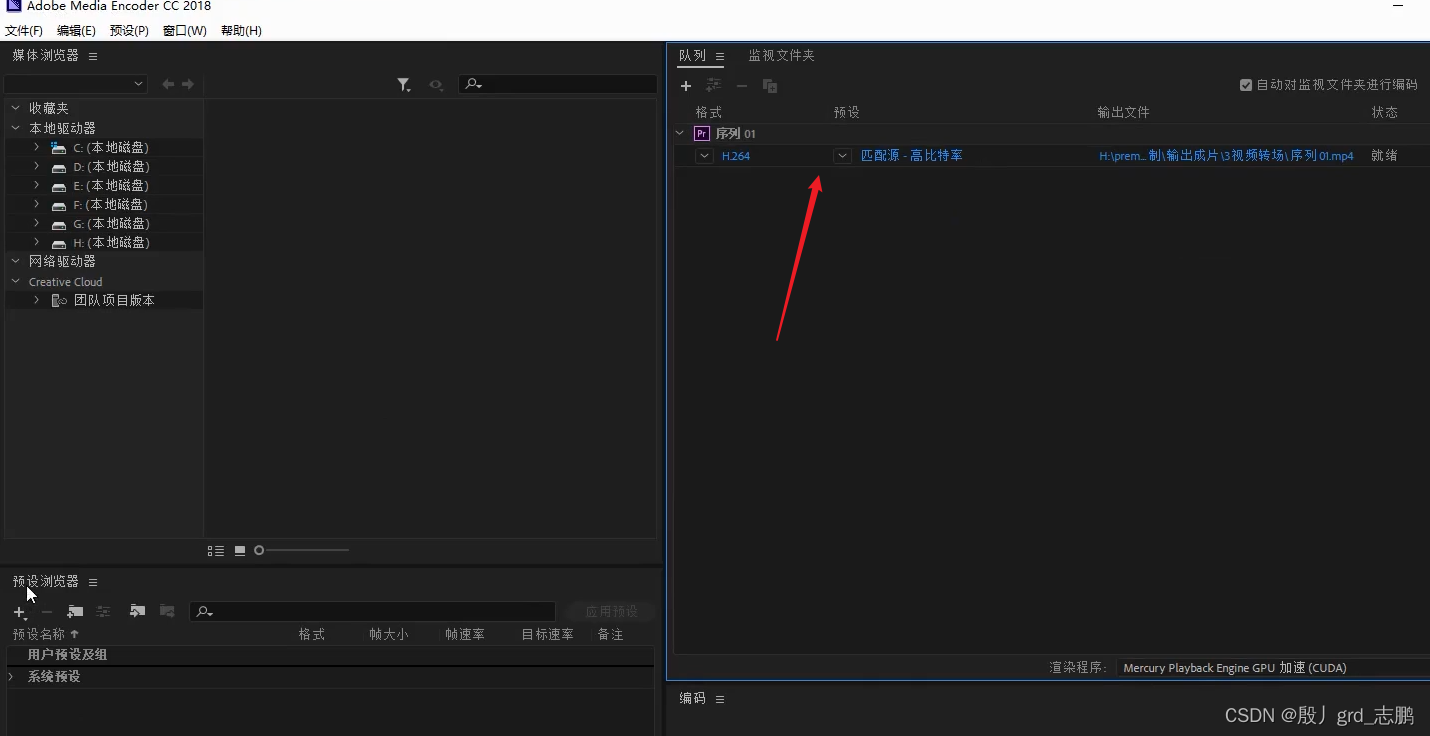
Task: Click the Pr icon of 序列 01
Action: pyautogui.click(x=702, y=133)
